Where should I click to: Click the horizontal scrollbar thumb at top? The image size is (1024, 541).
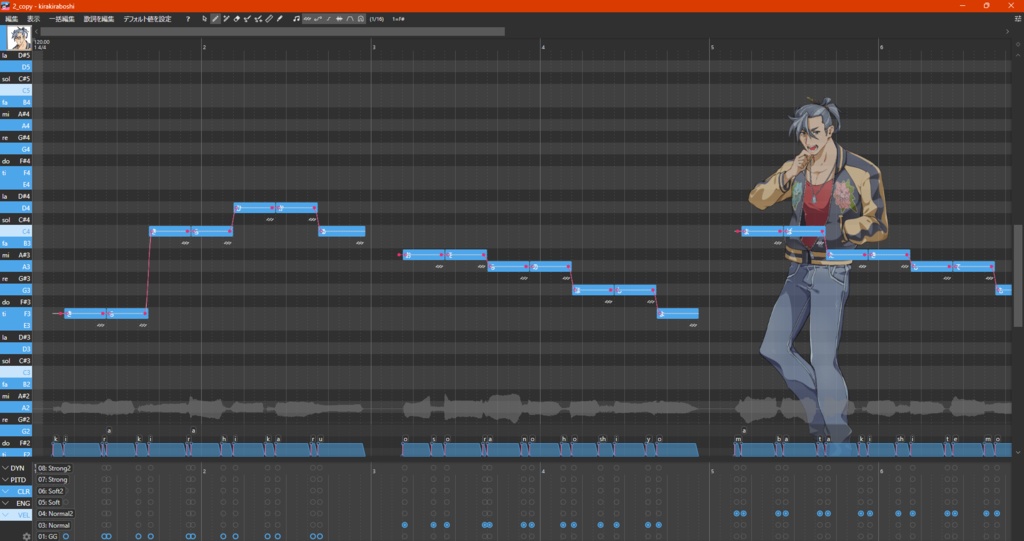coord(272,31)
